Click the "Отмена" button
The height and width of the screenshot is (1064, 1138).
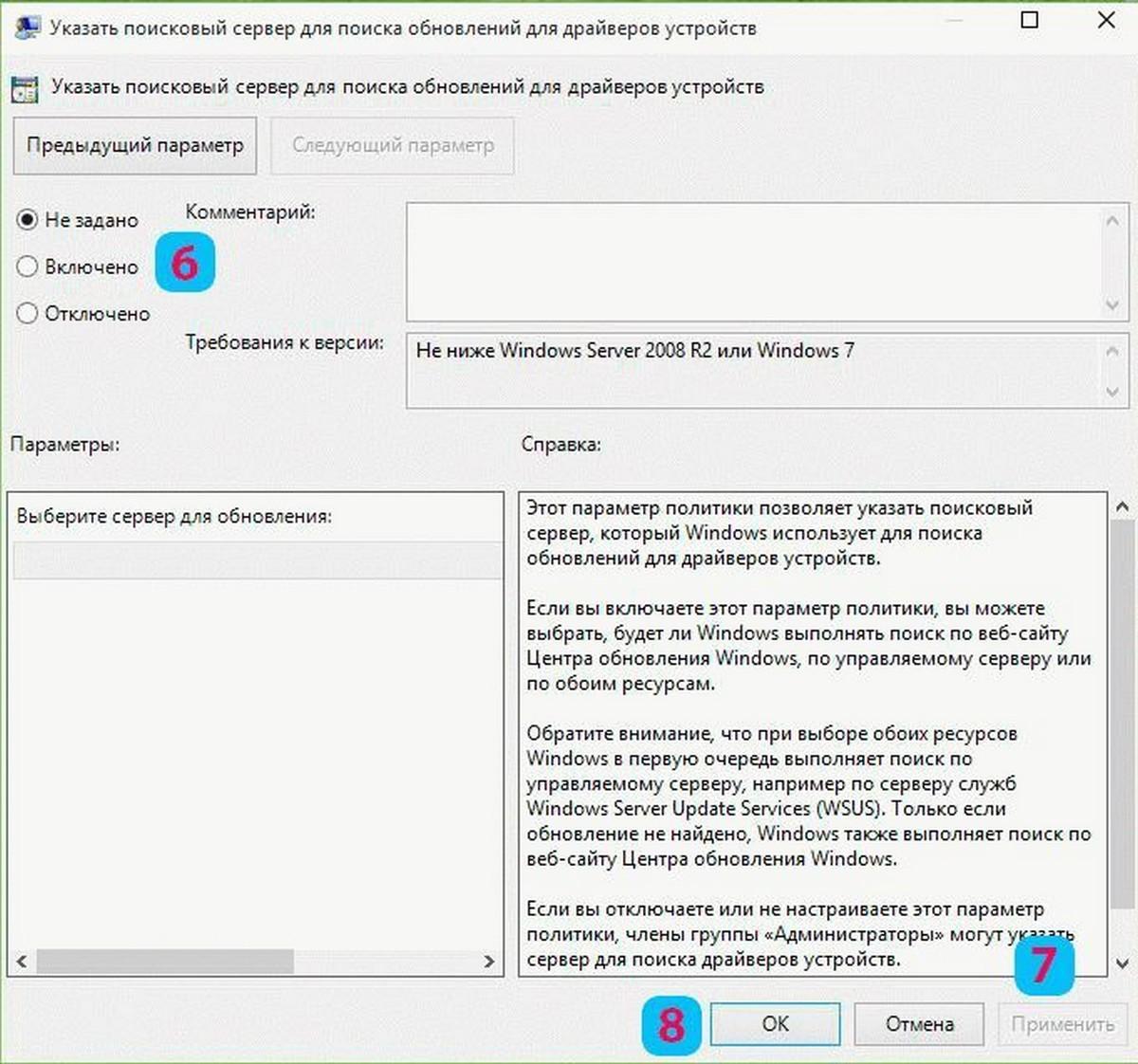(919, 1024)
